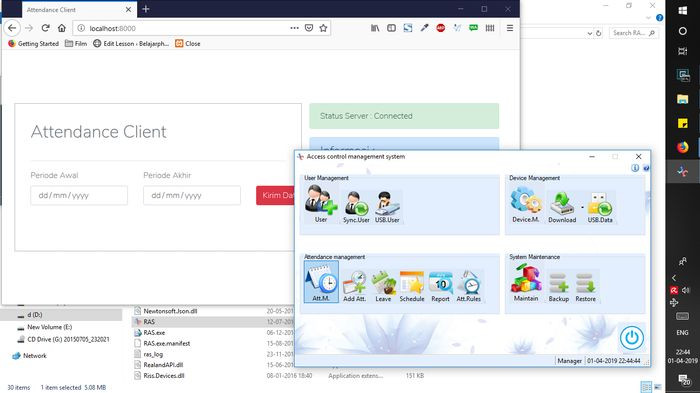Go to Firefox home page

point(62,28)
